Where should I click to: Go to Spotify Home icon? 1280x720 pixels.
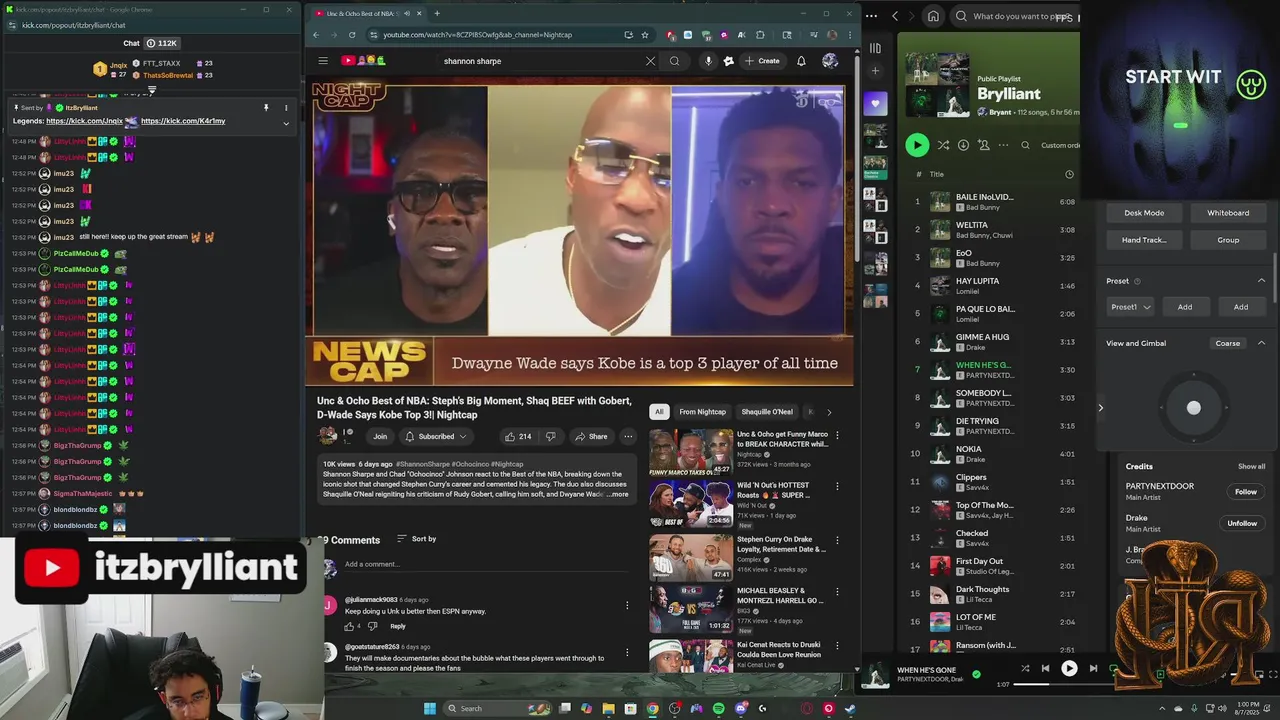[933, 16]
